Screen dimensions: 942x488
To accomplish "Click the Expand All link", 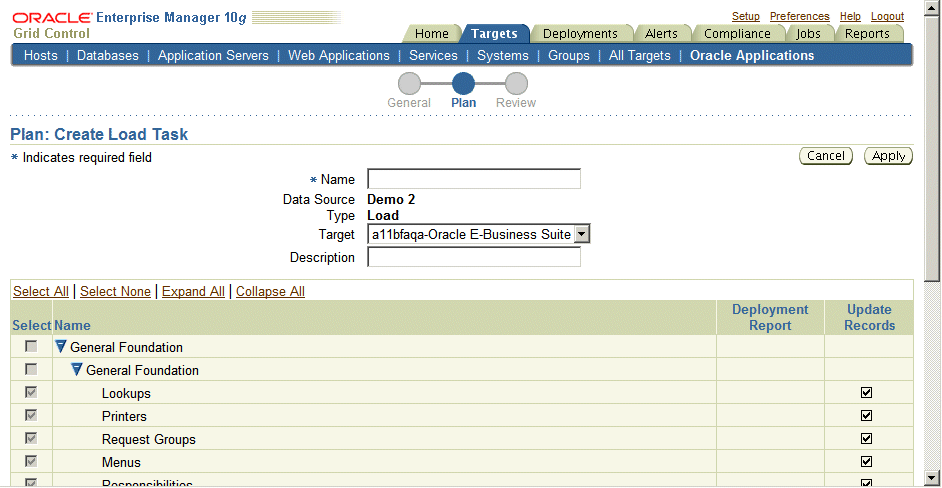I will [193, 291].
